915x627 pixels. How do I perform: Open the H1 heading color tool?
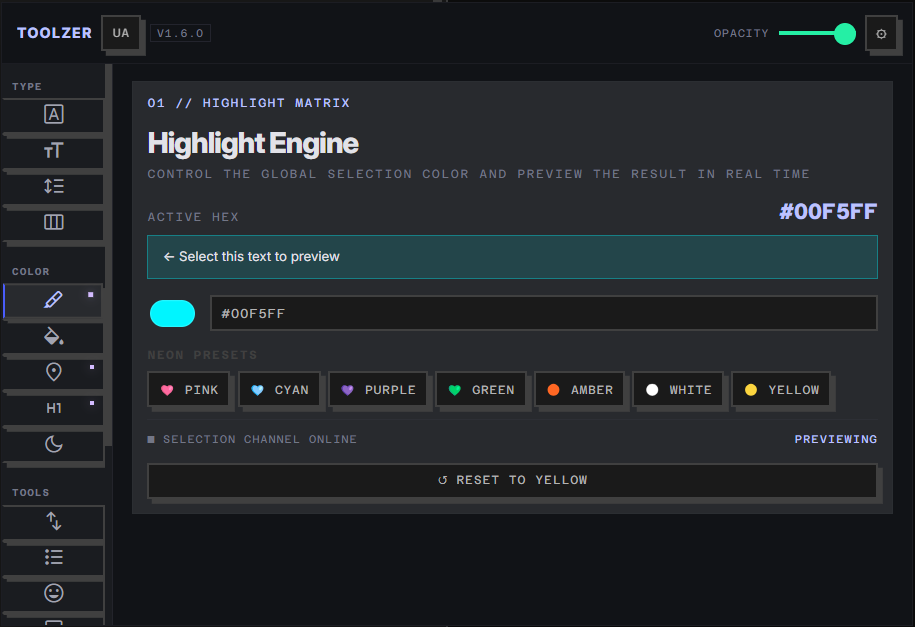click(53, 409)
